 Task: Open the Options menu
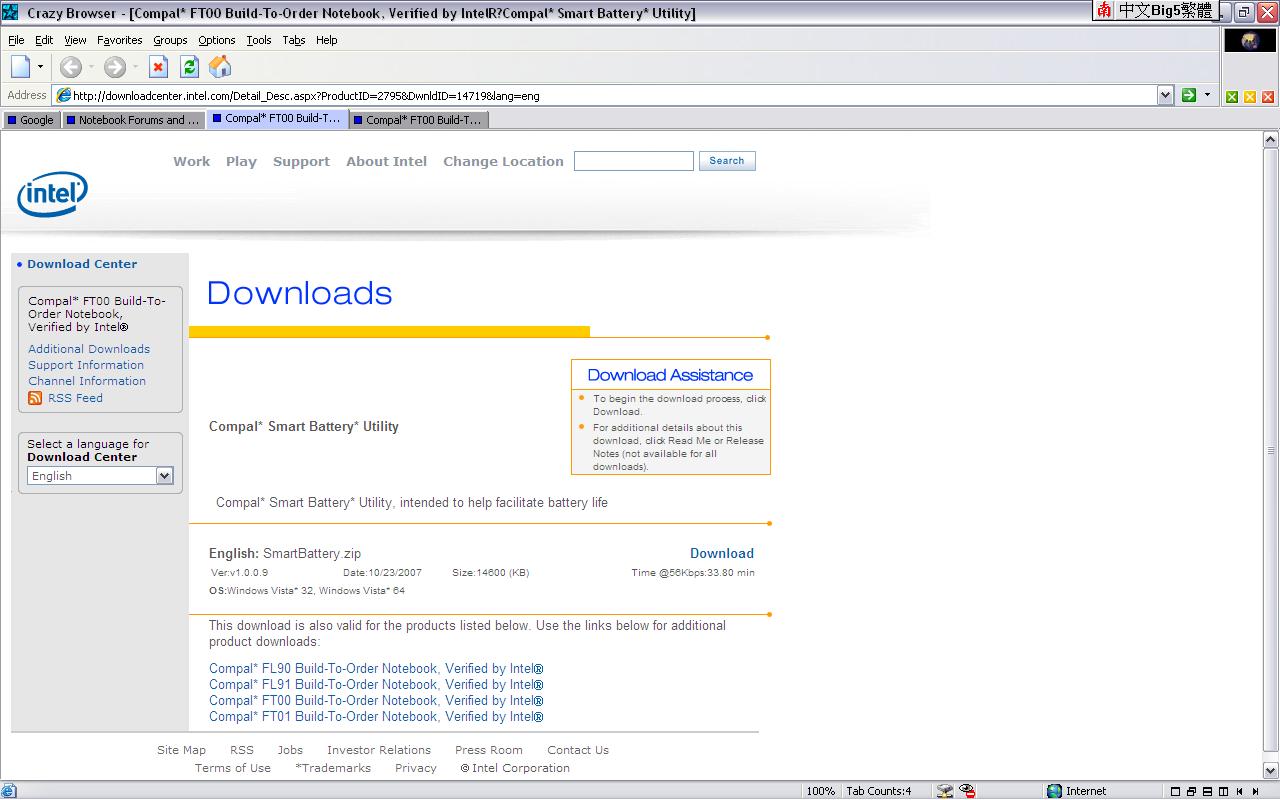pos(217,40)
